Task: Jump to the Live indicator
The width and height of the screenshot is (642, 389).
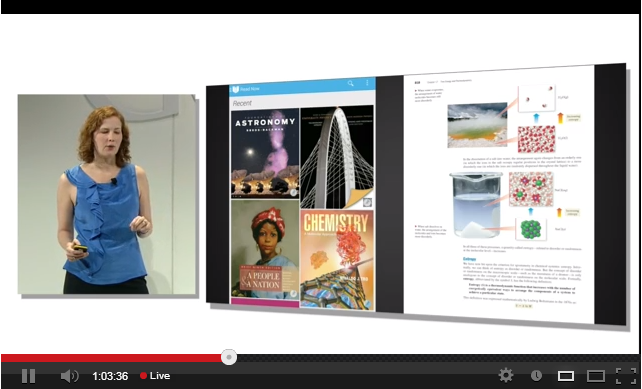Action: (x=155, y=376)
